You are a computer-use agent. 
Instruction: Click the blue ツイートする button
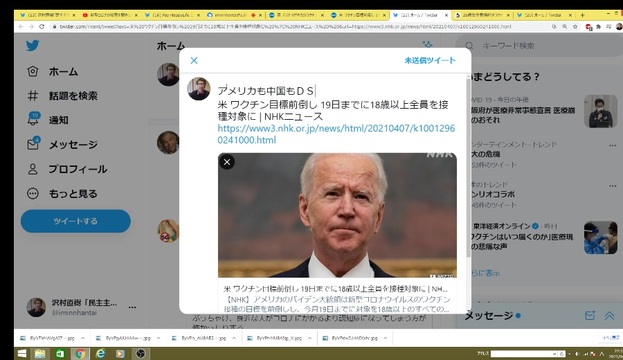[75, 221]
